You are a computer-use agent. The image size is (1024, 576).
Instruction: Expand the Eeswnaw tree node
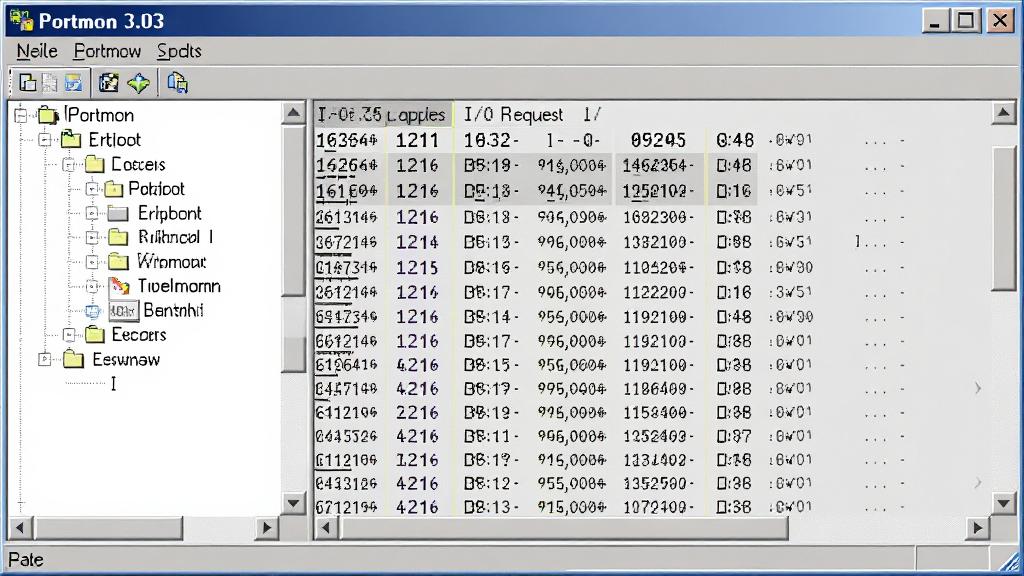[44, 360]
